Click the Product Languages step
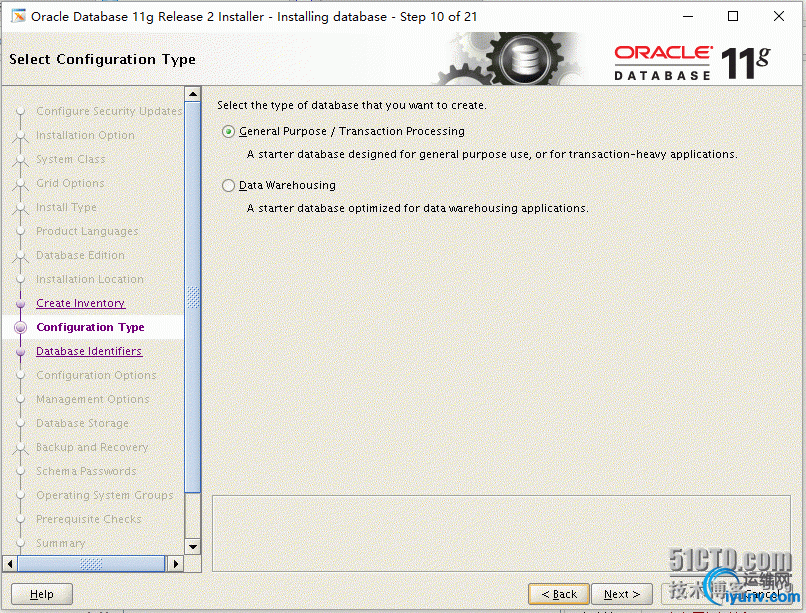Viewport: 806px width, 613px height. coord(87,231)
